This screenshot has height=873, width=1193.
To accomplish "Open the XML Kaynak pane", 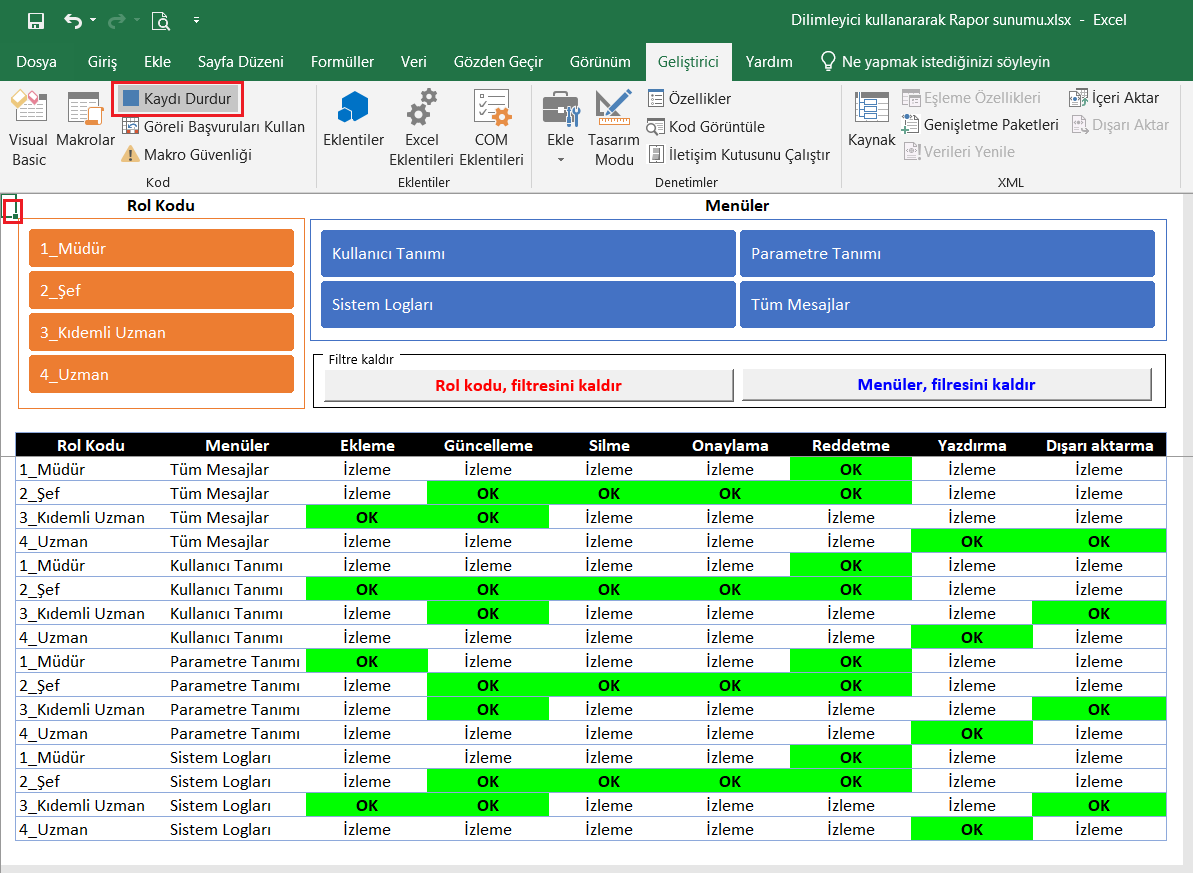I will [x=871, y=119].
